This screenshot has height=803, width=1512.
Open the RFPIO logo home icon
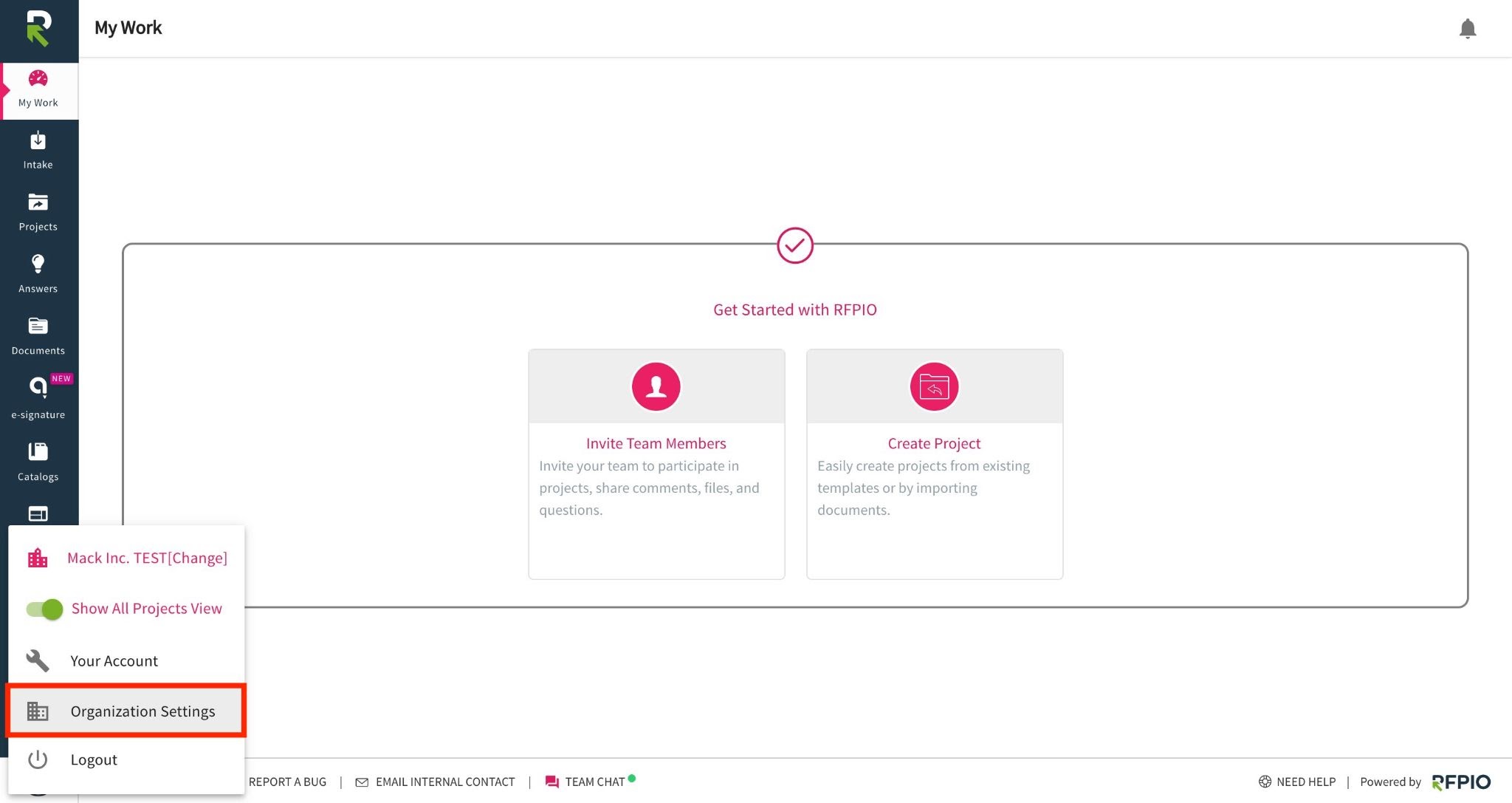(38, 29)
